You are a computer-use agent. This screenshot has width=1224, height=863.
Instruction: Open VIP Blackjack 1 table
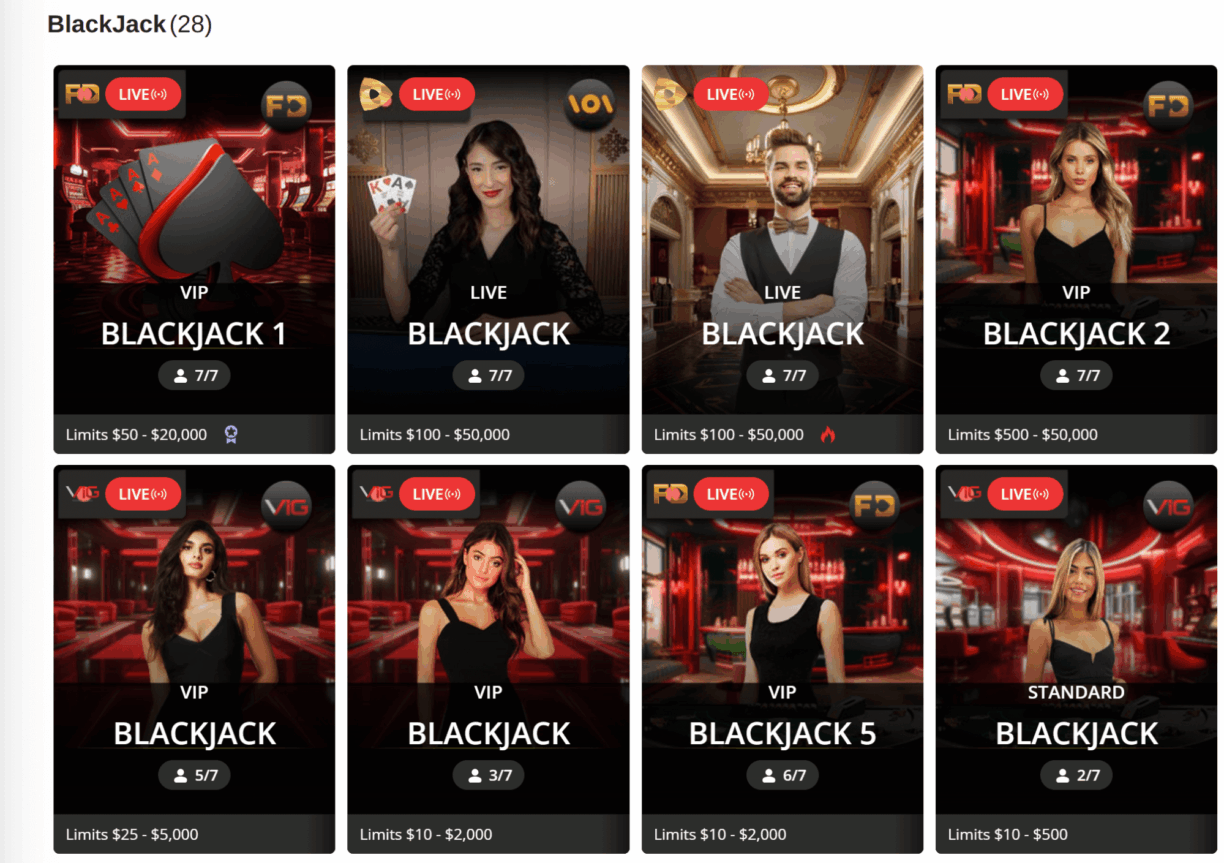194,259
